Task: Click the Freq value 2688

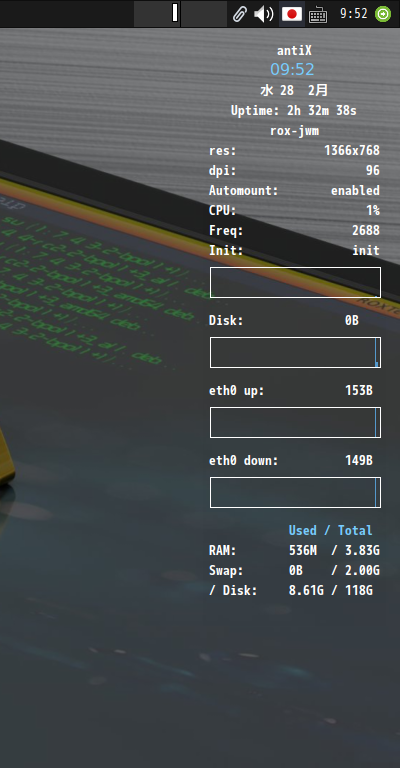Action: tap(366, 231)
